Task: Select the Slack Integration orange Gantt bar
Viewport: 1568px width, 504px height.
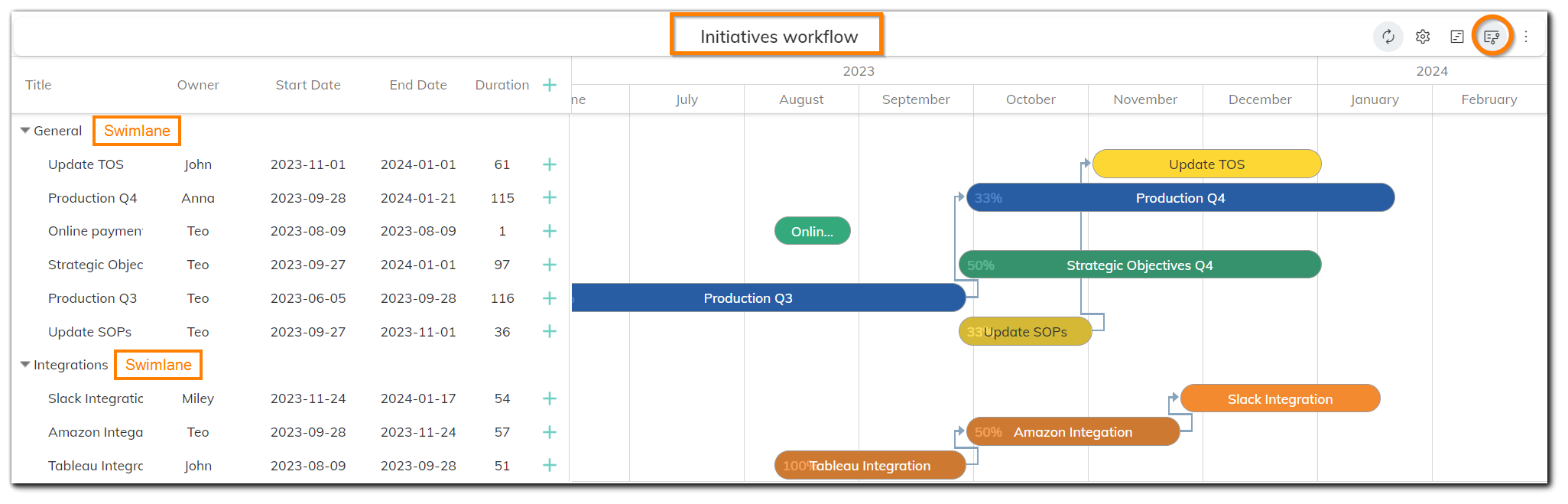Action: coord(1281,398)
